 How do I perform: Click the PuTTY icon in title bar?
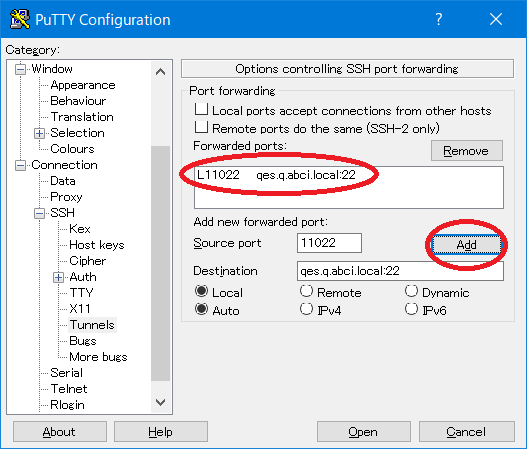tap(19, 19)
